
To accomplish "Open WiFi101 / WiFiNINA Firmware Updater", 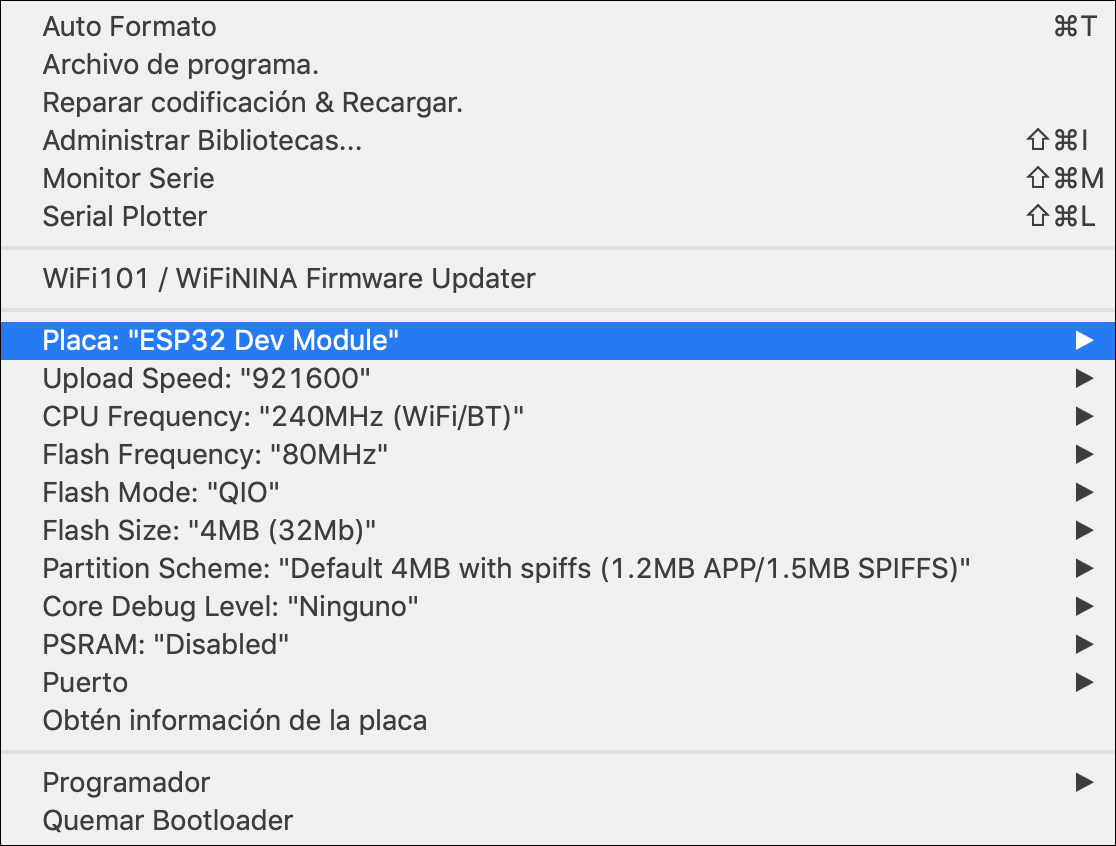I will [558, 278].
